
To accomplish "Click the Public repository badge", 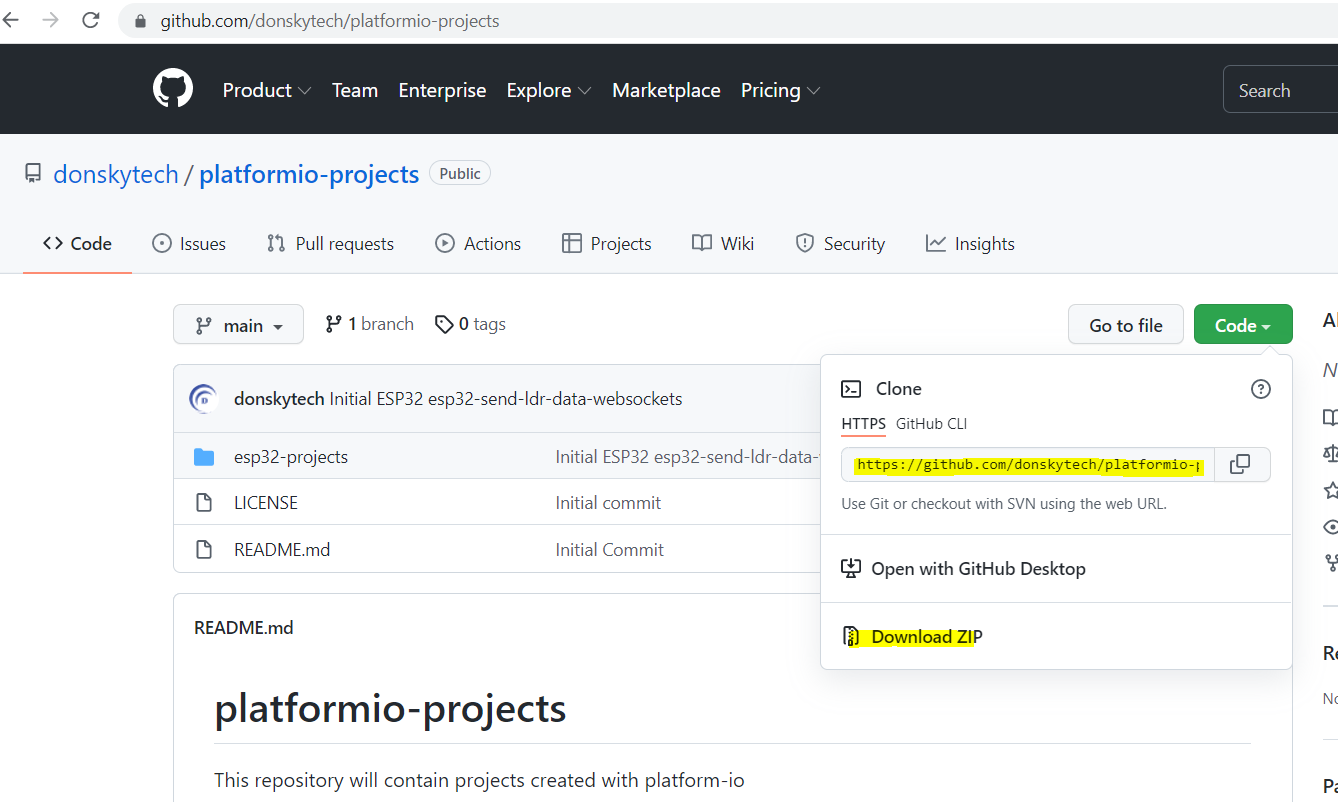I will click(460, 173).
